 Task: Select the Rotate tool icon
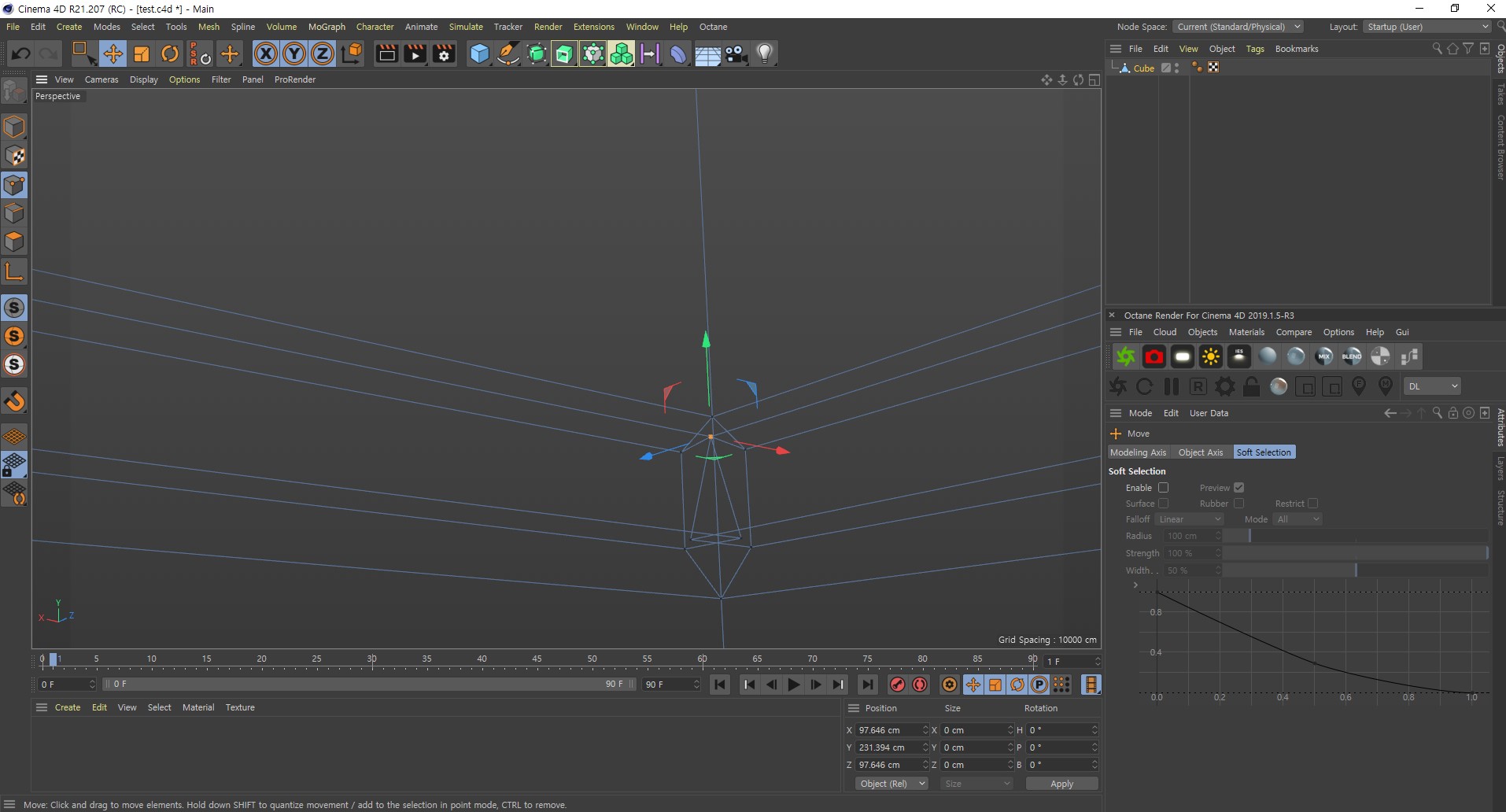pos(170,54)
